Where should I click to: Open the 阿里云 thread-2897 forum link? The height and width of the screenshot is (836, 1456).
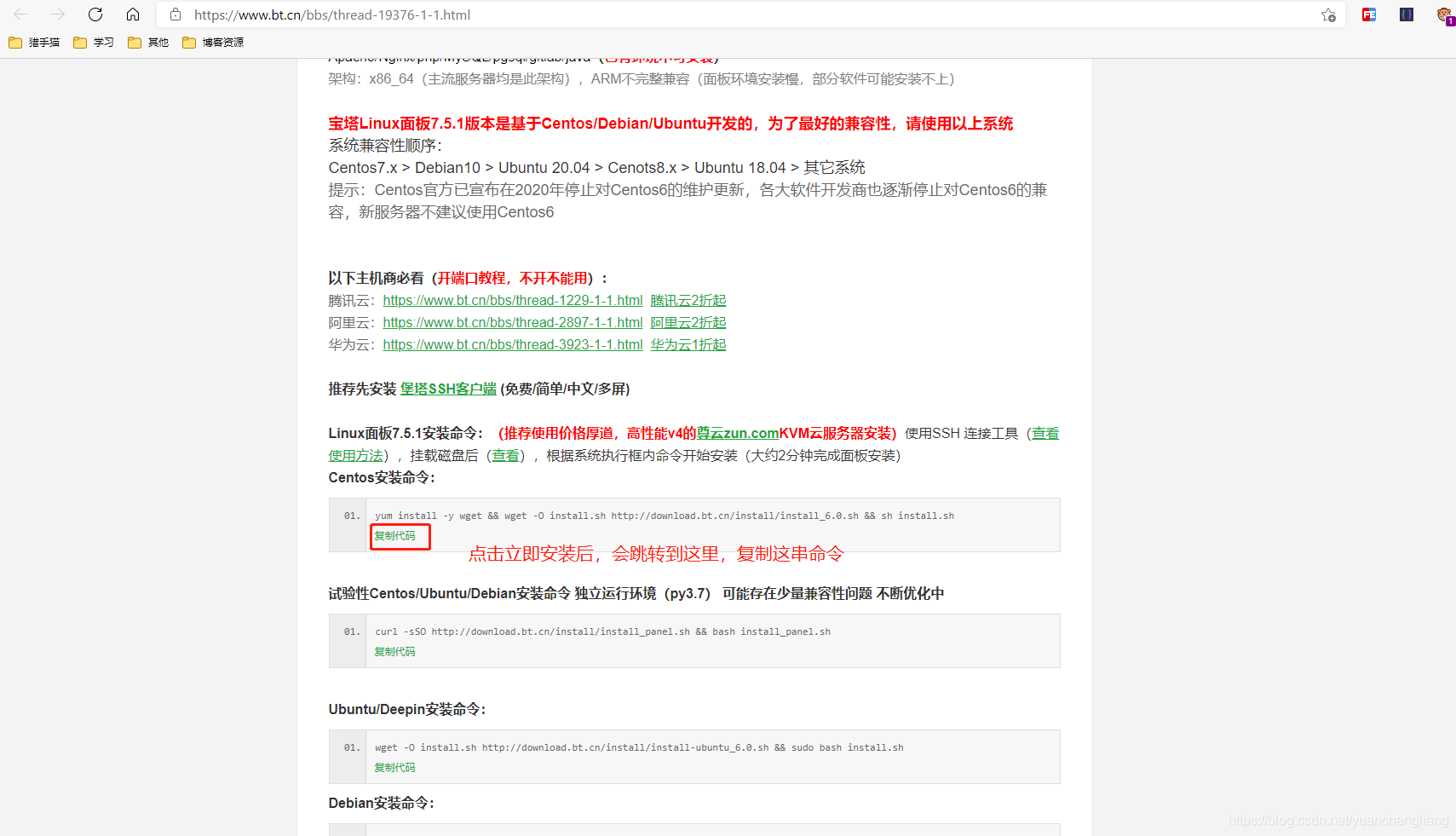click(x=512, y=322)
